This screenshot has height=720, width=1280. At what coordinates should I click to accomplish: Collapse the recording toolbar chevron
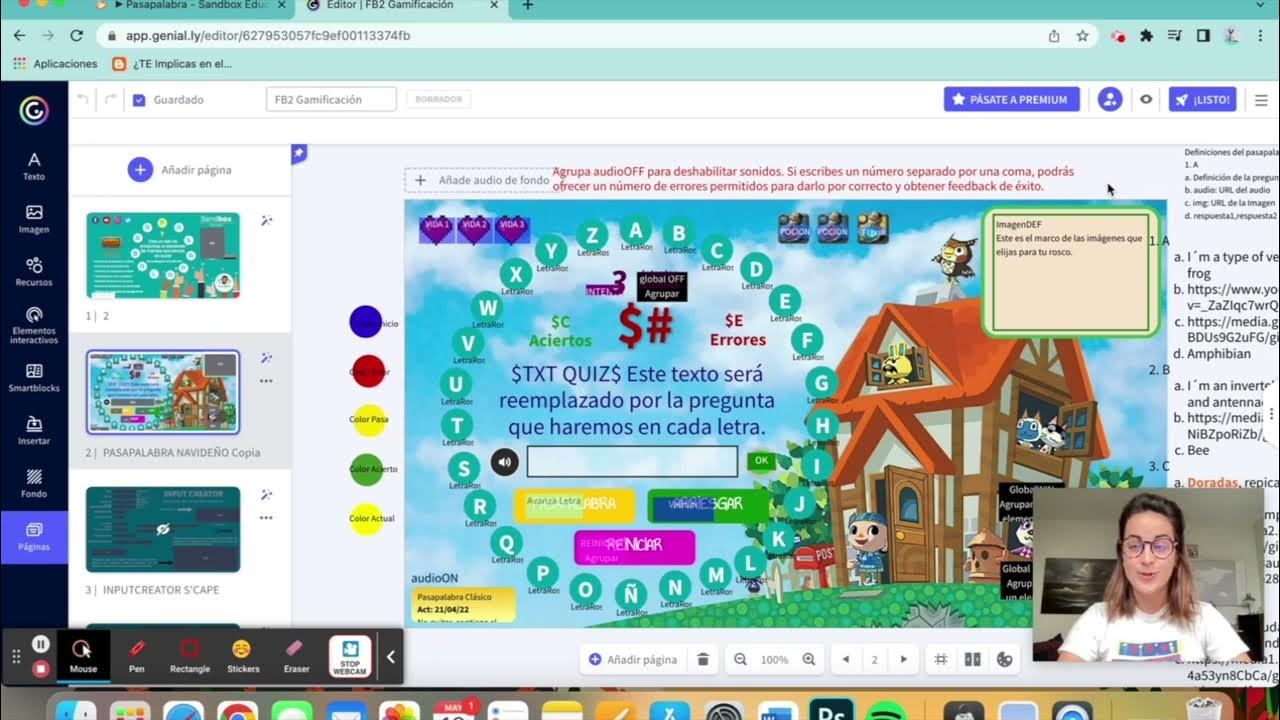[391, 657]
